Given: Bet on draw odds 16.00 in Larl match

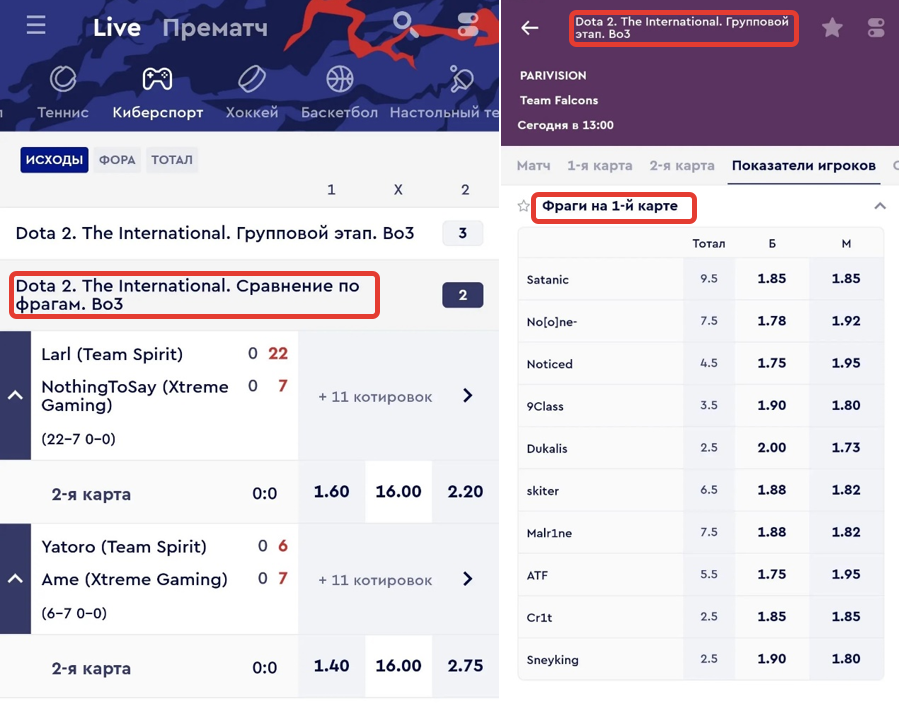Looking at the screenshot, I should [398, 492].
